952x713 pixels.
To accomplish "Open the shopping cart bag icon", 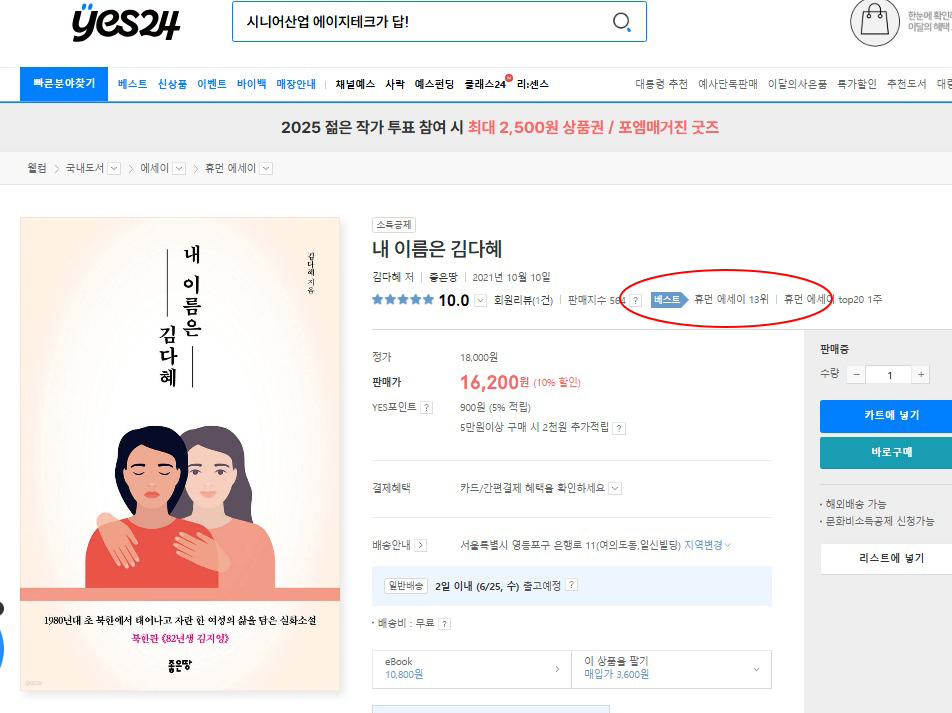I will [x=874, y=22].
